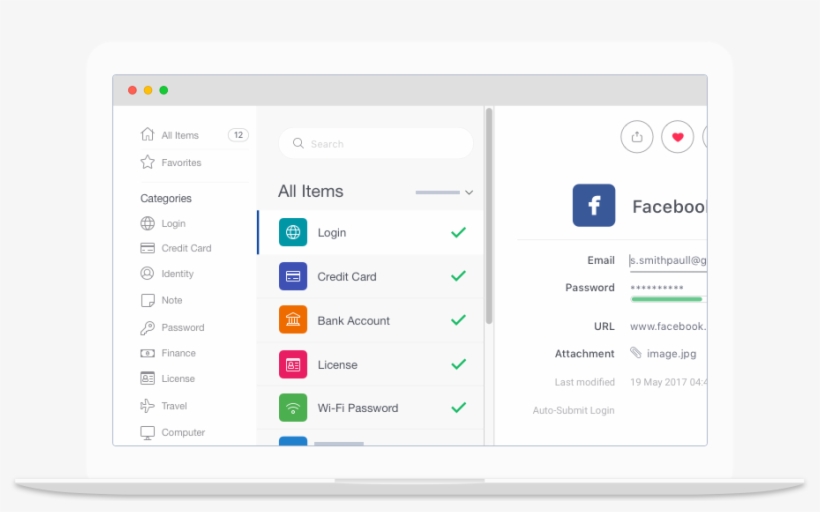
Task: Expand the All Items sort dropdown chevron
Action: tap(469, 192)
